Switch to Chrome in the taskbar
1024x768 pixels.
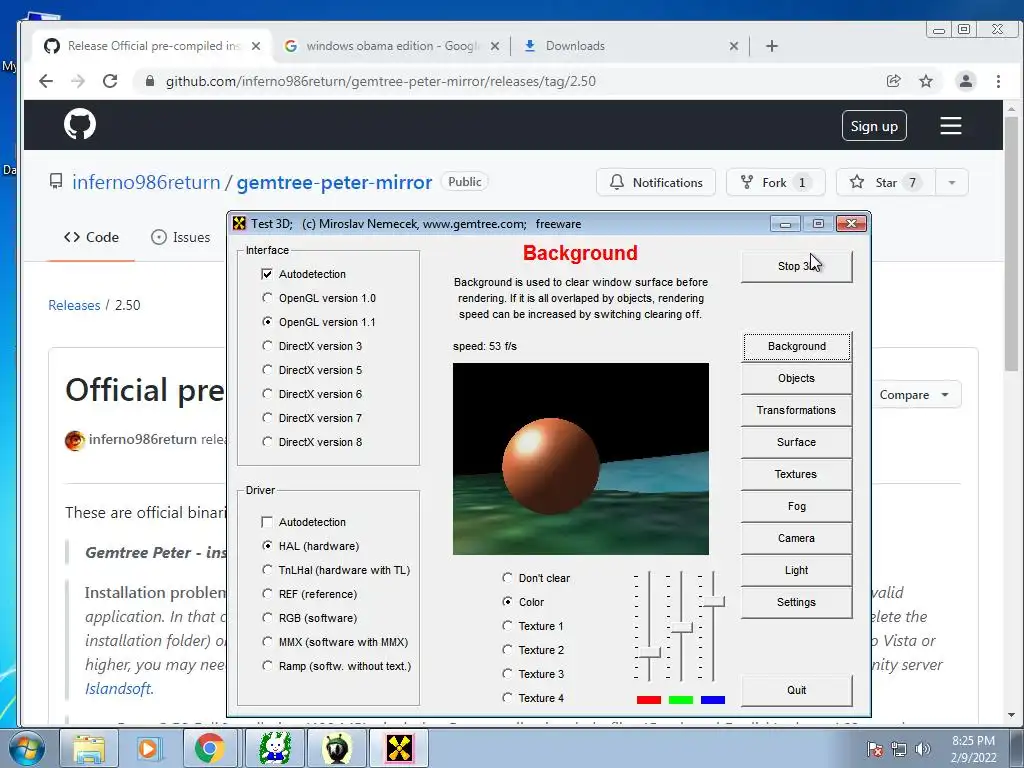click(209, 748)
